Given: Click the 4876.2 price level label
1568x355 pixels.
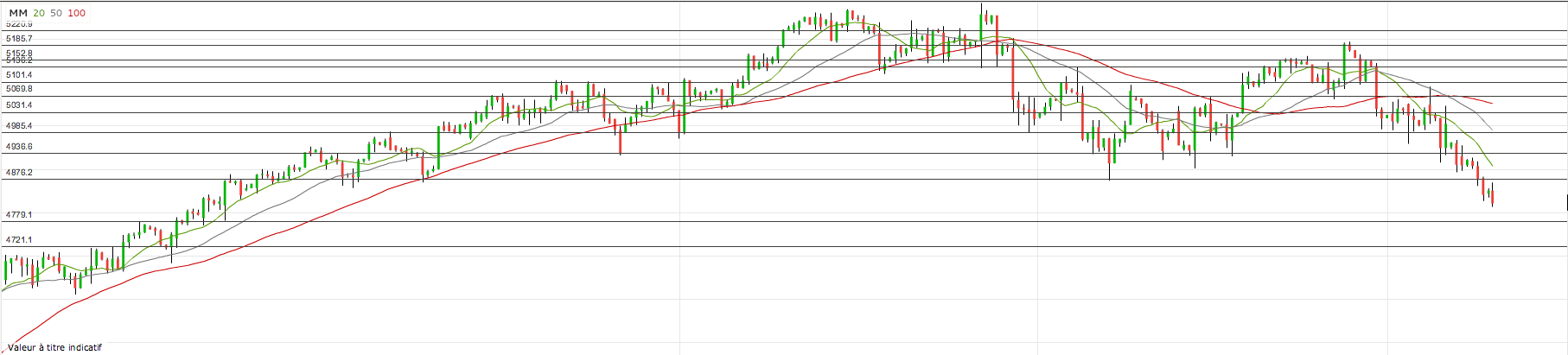Looking at the screenshot, I should click(19, 173).
